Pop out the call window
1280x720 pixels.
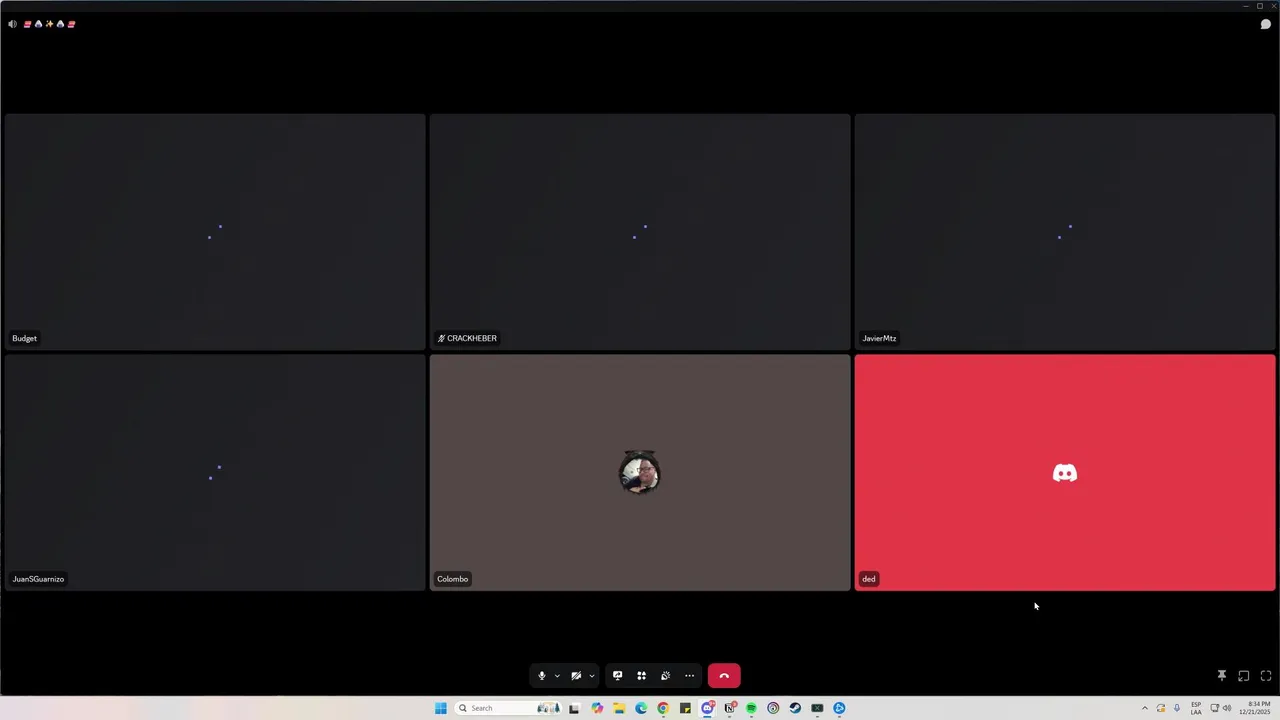1243,676
